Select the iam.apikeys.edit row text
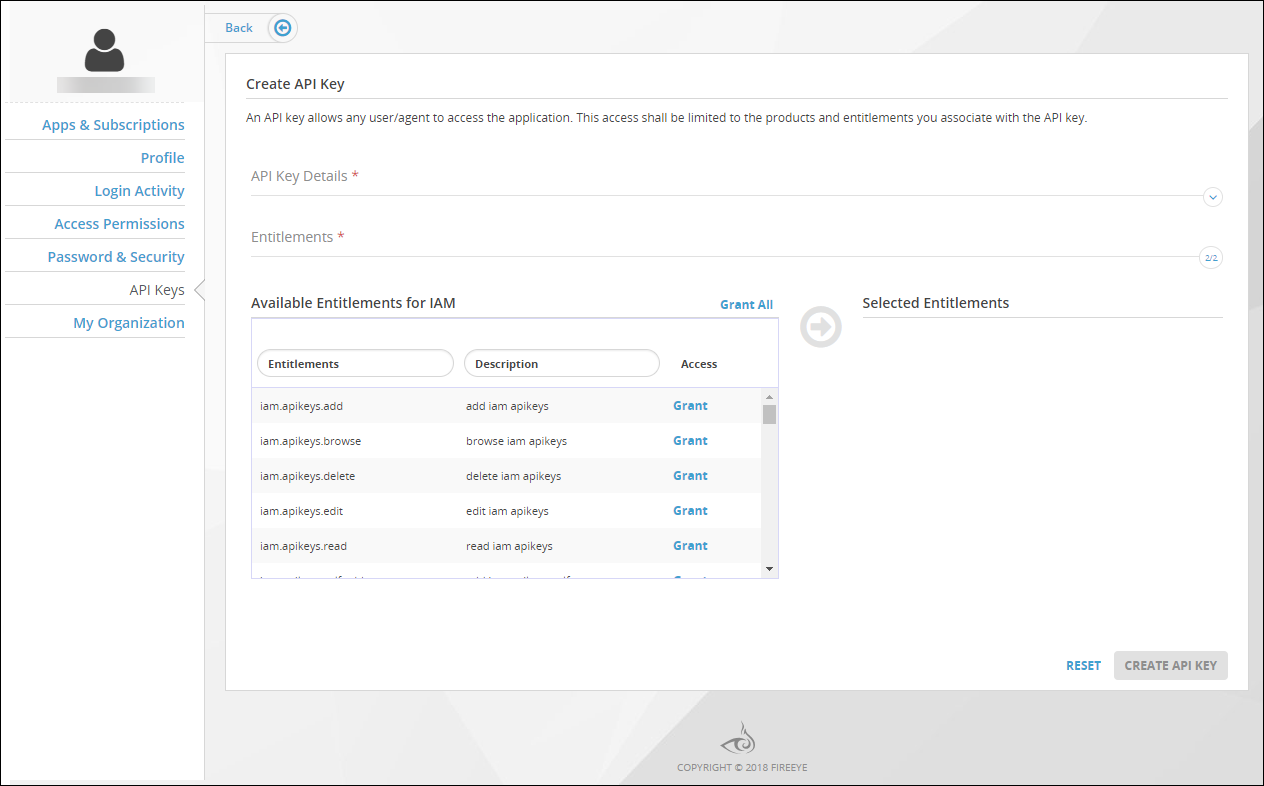 coord(301,511)
